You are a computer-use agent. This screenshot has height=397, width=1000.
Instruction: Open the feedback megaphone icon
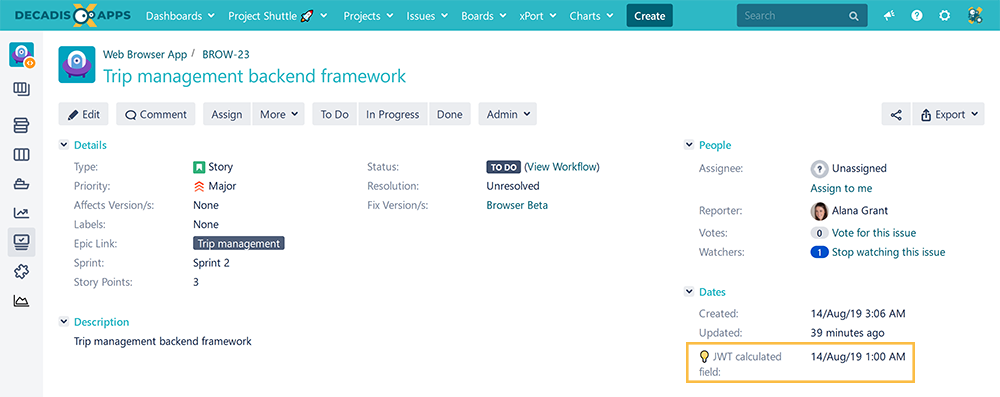(x=889, y=16)
